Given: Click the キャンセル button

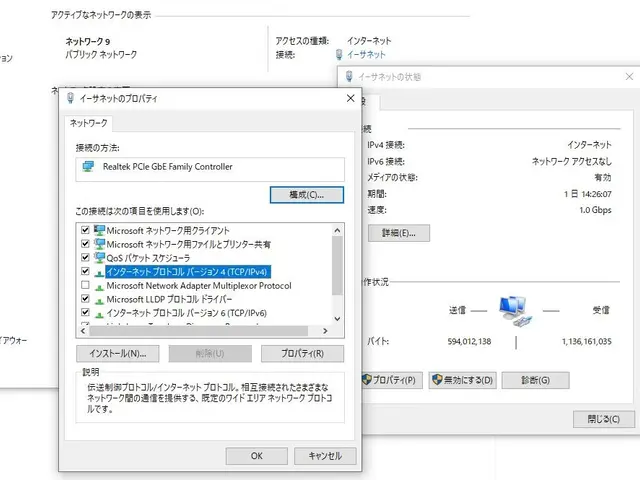Looking at the screenshot, I should [325, 456].
